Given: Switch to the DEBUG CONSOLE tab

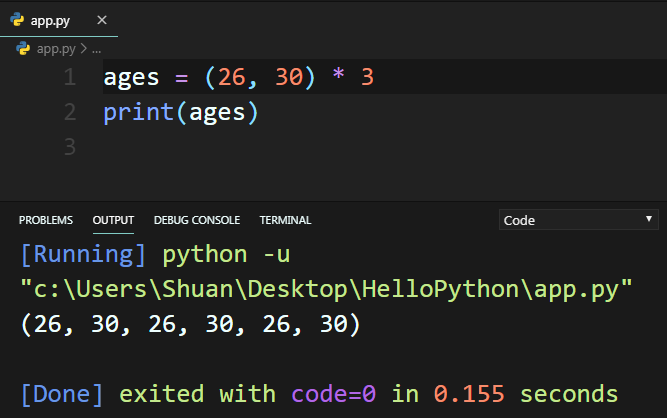Looking at the screenshot, I should coord(197,220).
